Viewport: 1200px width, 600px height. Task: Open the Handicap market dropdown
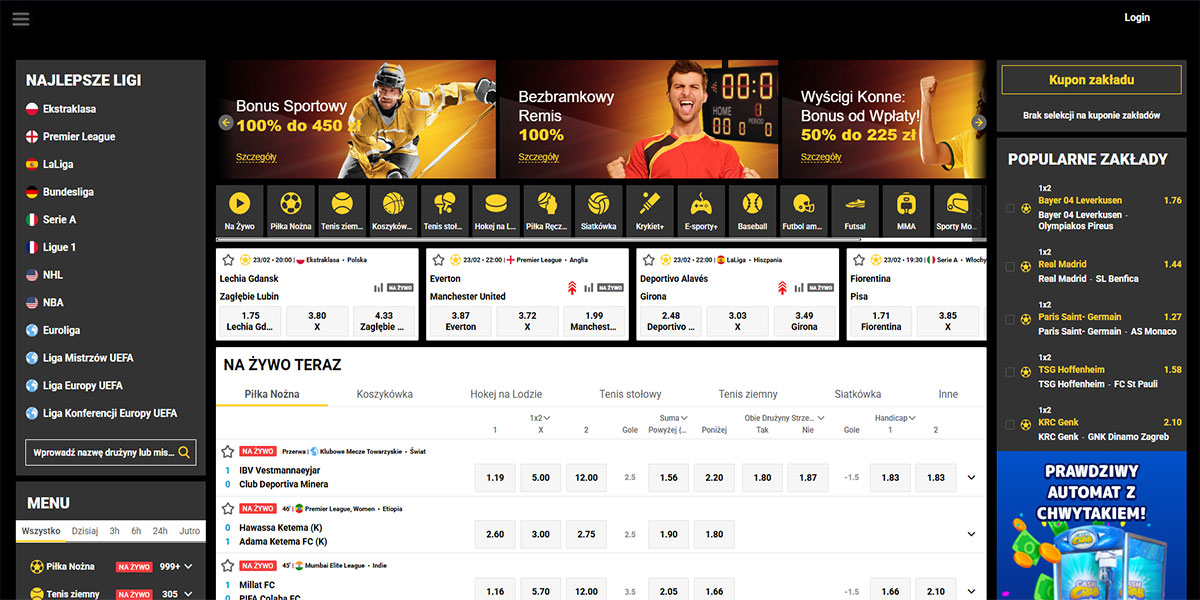pos(912,418)
